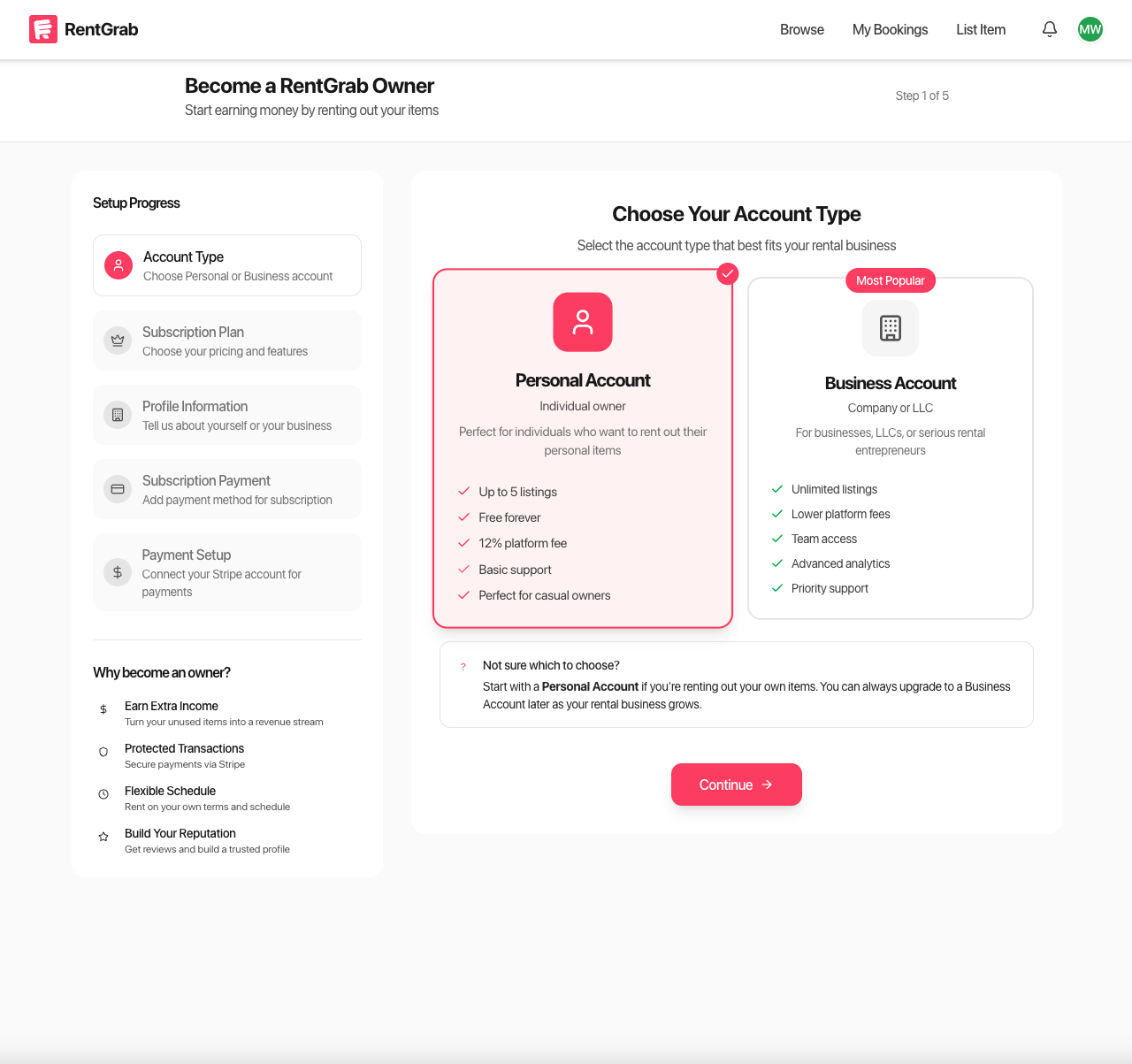
Task: Click the Personal Account person icon
Action: 583,322
